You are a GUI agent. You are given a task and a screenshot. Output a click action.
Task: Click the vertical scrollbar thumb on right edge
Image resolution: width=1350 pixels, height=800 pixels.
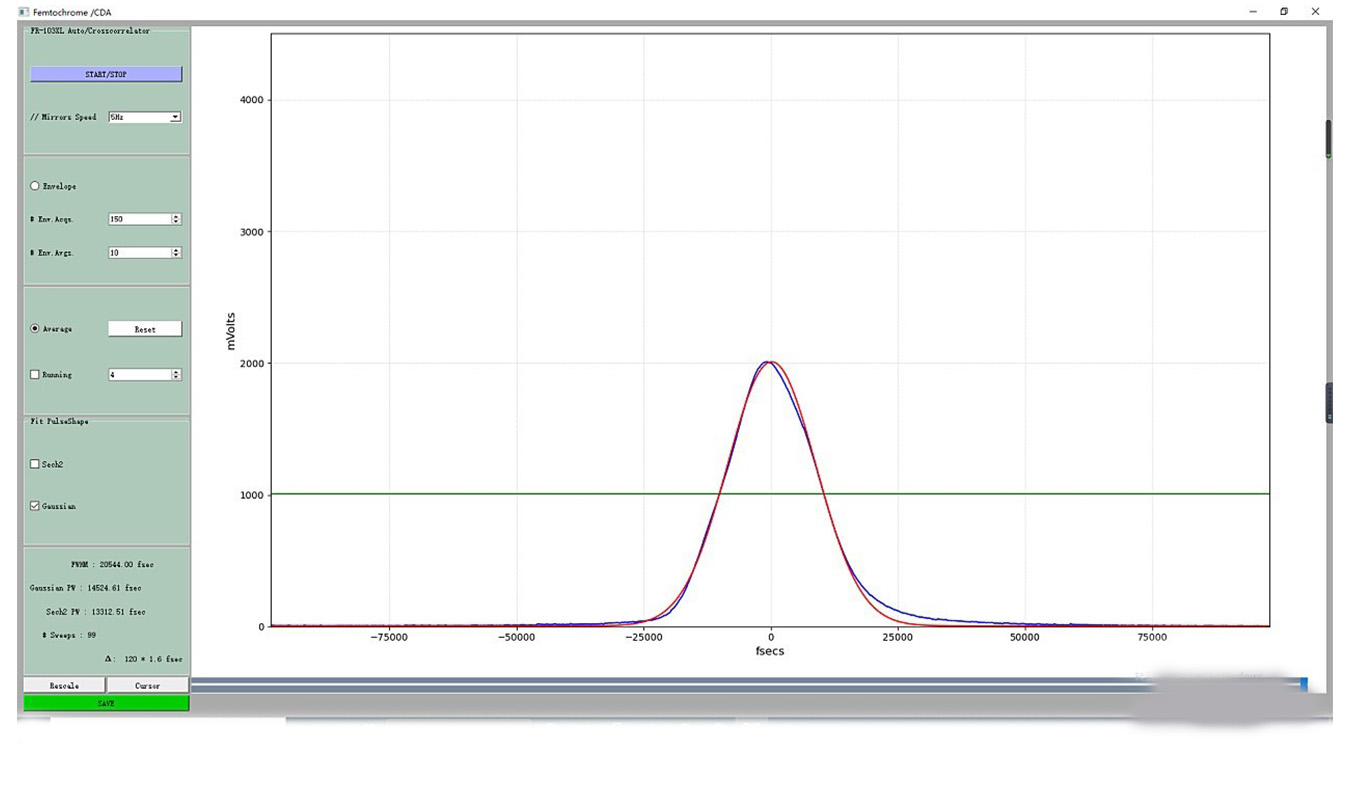pyautogui.click(x=1328, y=139)
